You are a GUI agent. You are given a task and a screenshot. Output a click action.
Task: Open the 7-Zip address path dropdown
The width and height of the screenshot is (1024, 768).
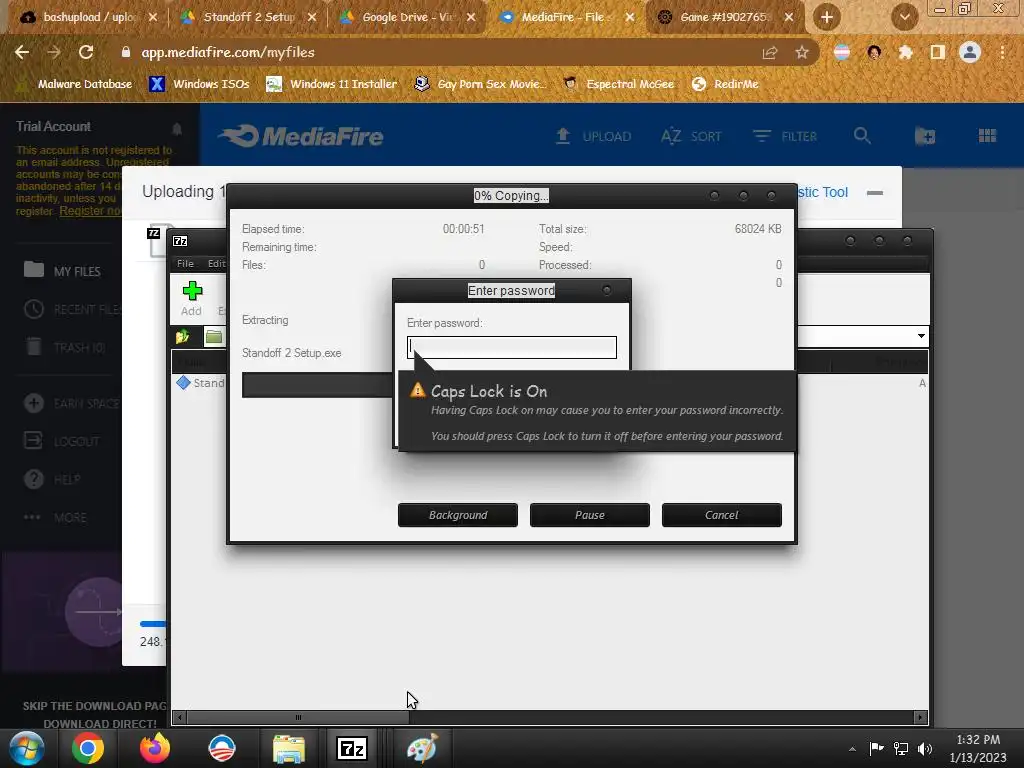coord(921,336)
